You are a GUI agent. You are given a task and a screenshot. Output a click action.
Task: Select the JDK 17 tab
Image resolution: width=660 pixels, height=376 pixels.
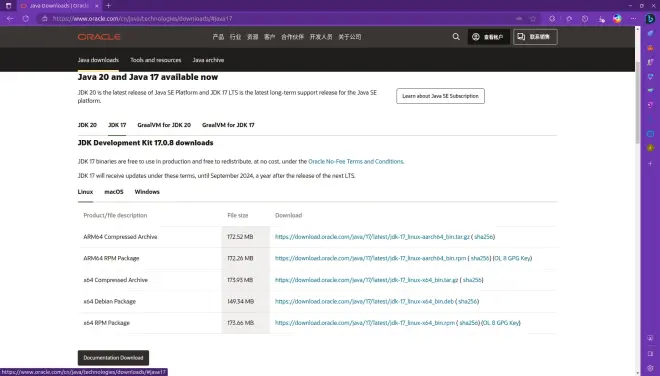(x=117, y=125)
